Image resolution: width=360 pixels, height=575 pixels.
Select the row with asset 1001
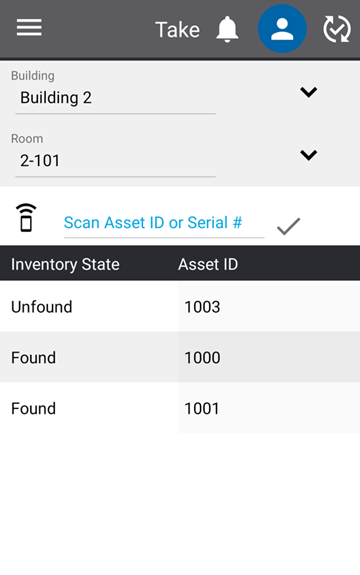coord(180,408)
